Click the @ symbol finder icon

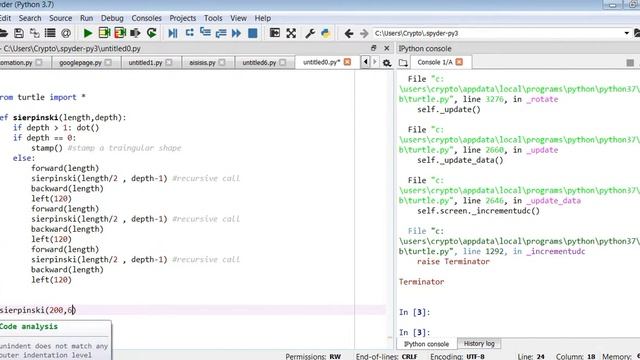tap(66, 33)
